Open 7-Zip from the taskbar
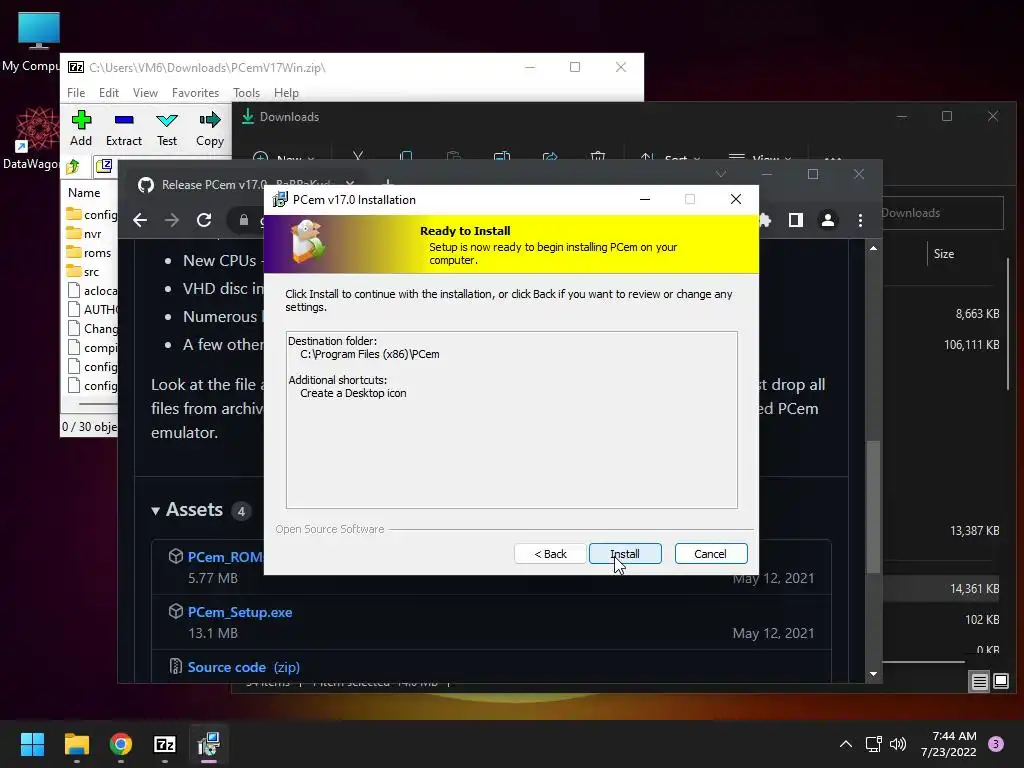The height and width of the screenshot is (768, 1024). [x=165, y=744]
